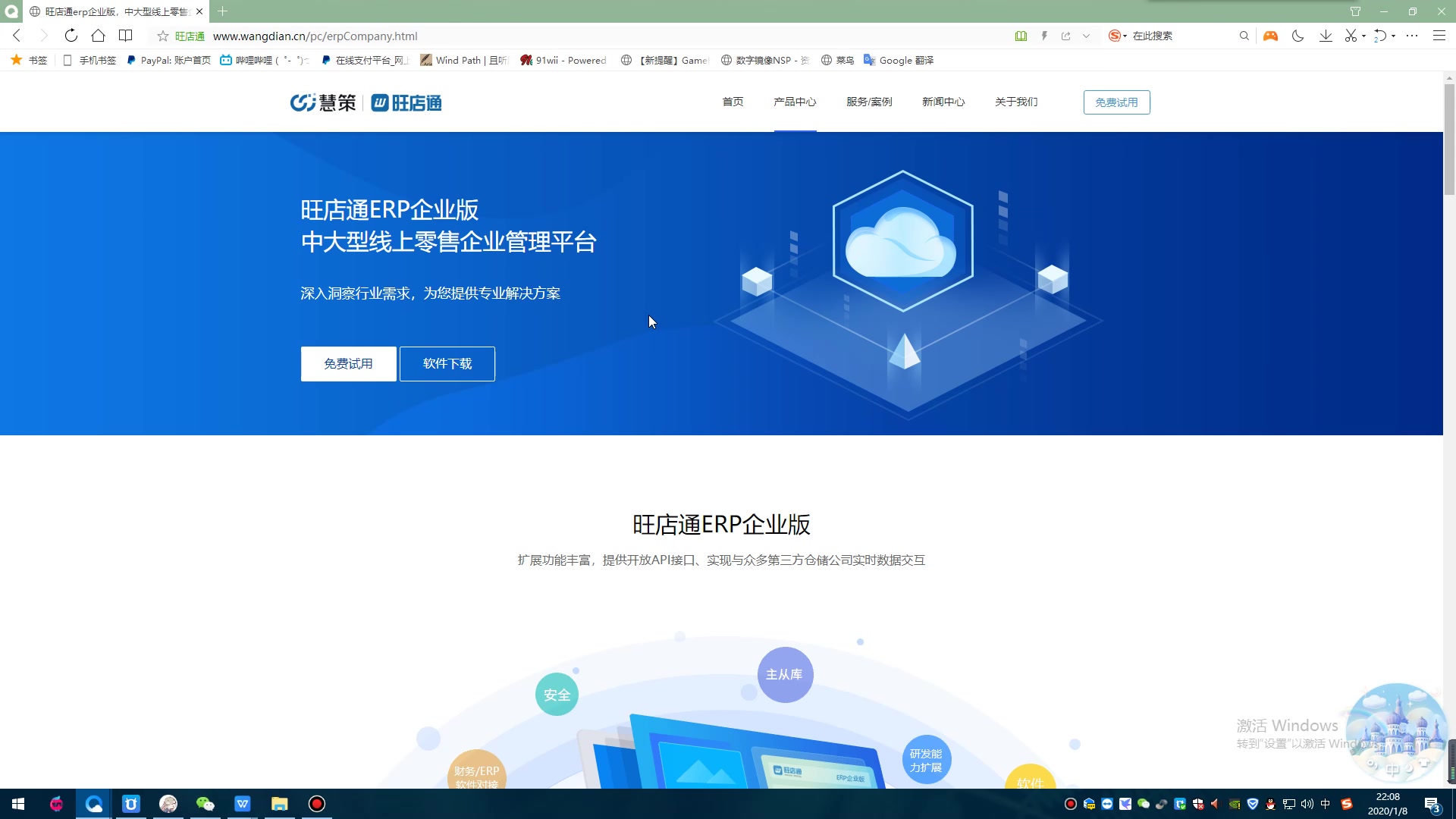Close the 旺店通erp企业版 tab
This screenshot has width=1456, height=819.
(x=199, y=11)
